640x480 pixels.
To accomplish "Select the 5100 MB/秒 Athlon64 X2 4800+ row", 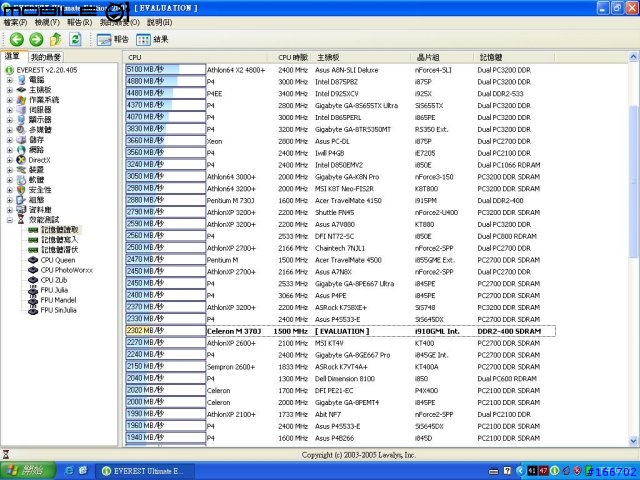I will [340, 70].
